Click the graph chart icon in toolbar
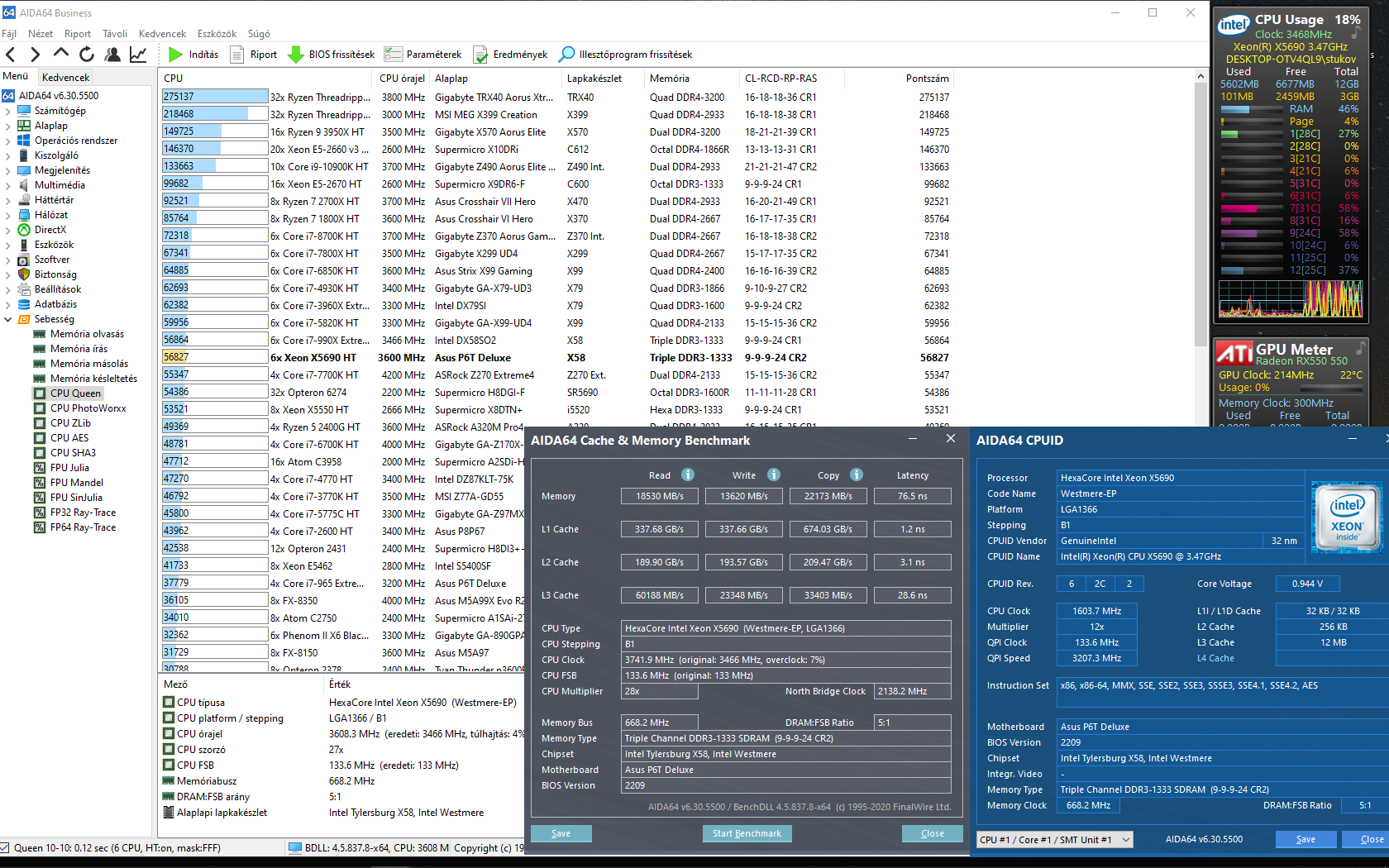1389x868 pixels. 138,55
